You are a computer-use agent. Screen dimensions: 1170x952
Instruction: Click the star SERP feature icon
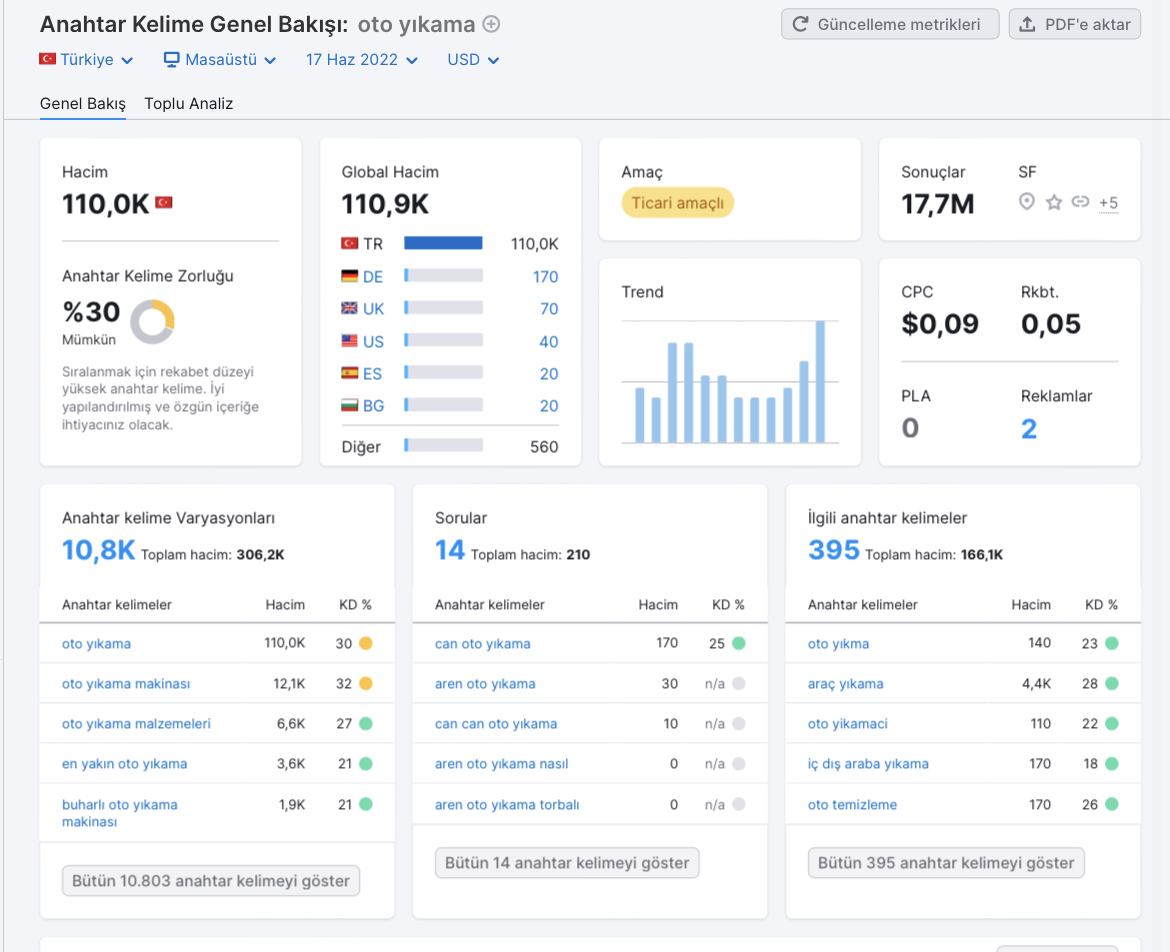[1054, 201]
